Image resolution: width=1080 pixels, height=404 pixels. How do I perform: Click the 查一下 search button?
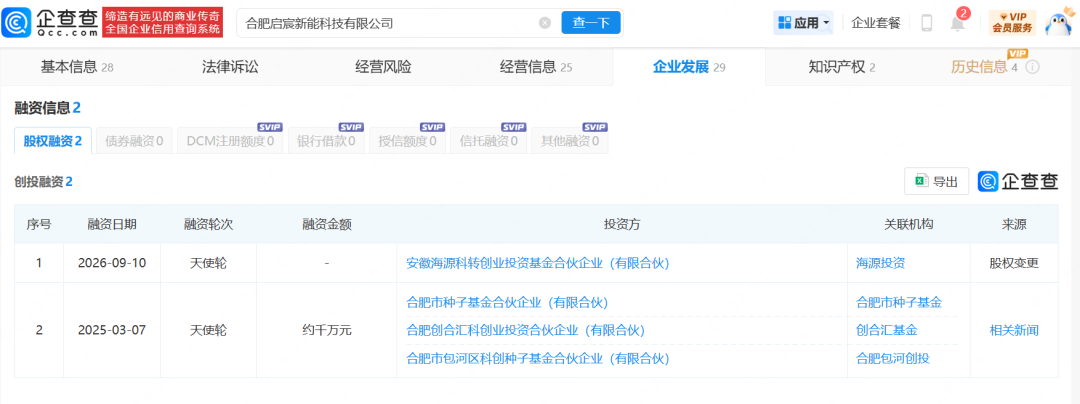pyautogui.click(x=591, y=23)
